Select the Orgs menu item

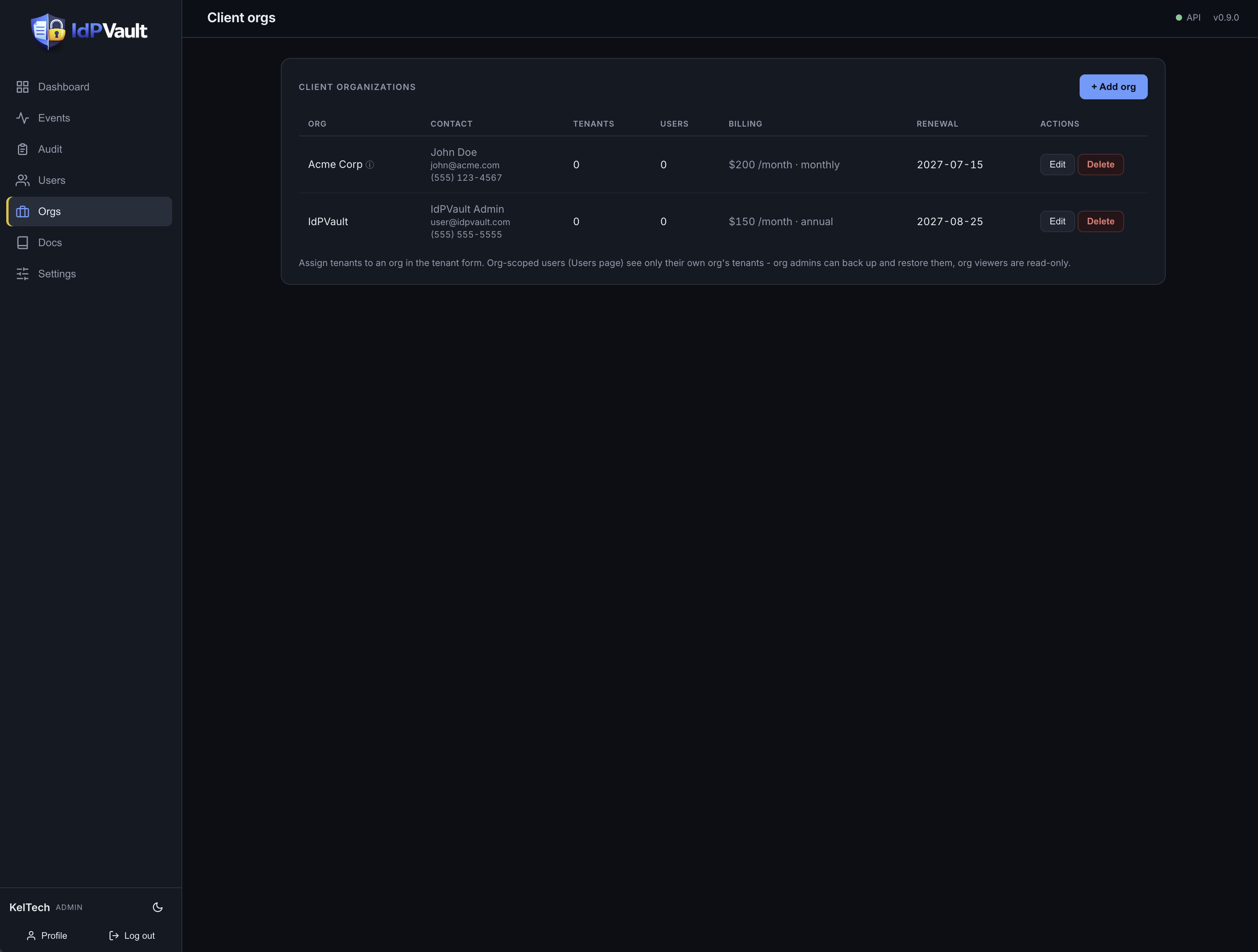point(89,212)
